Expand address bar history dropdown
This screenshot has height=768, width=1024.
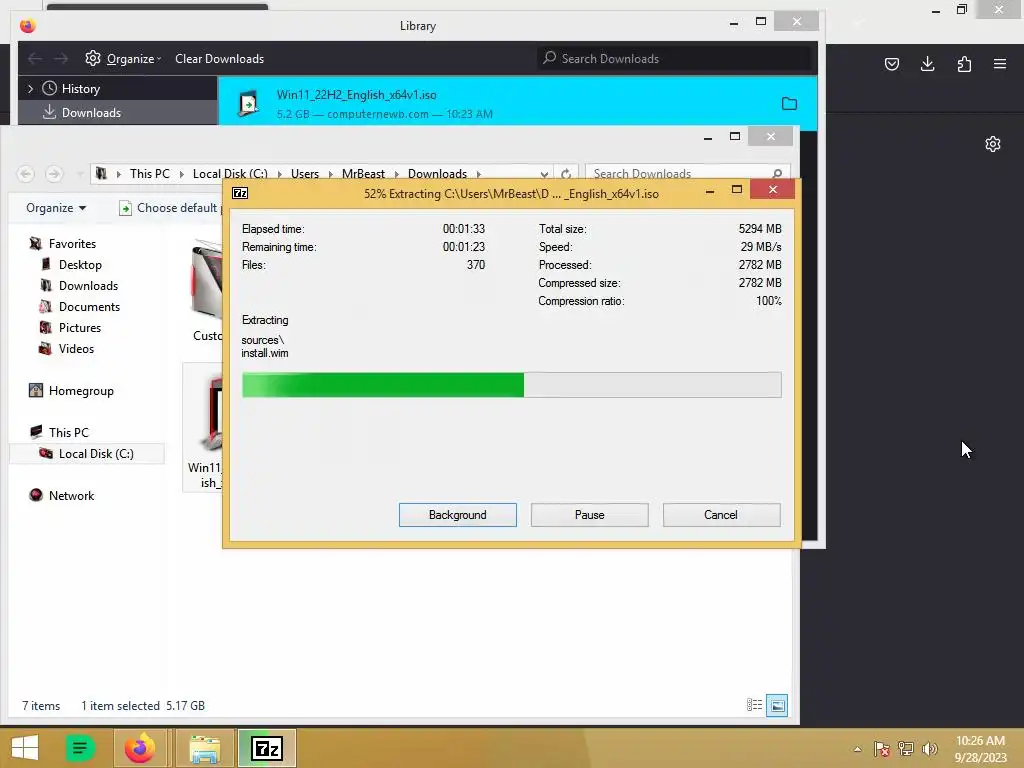pos(544,174)
